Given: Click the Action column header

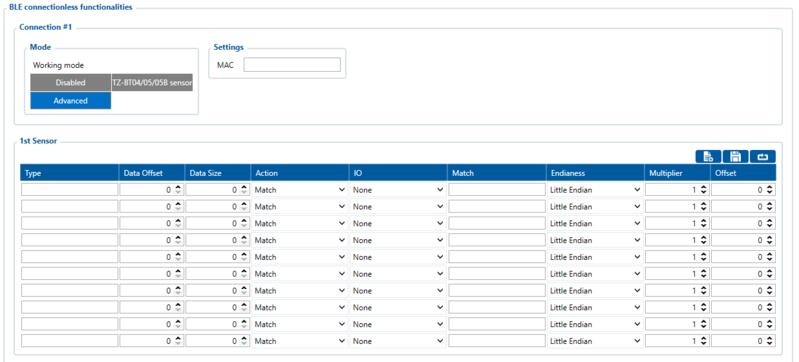Looking at the screenshot, I should [300, 173].
